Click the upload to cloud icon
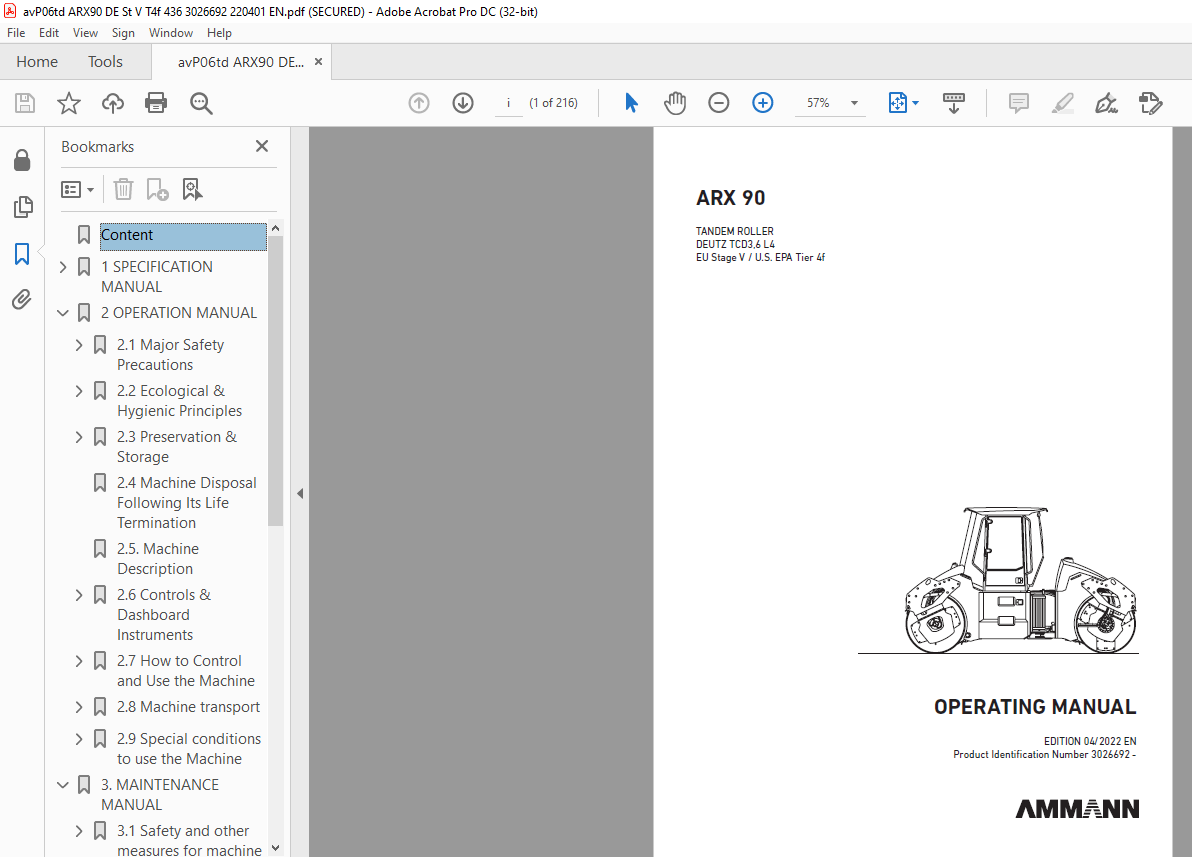 click(x=113, y=103)
